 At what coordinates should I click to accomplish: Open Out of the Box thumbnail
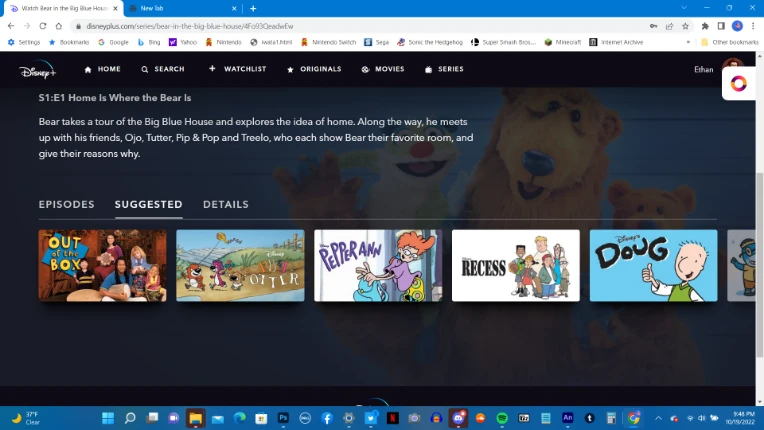click(102, 265)
